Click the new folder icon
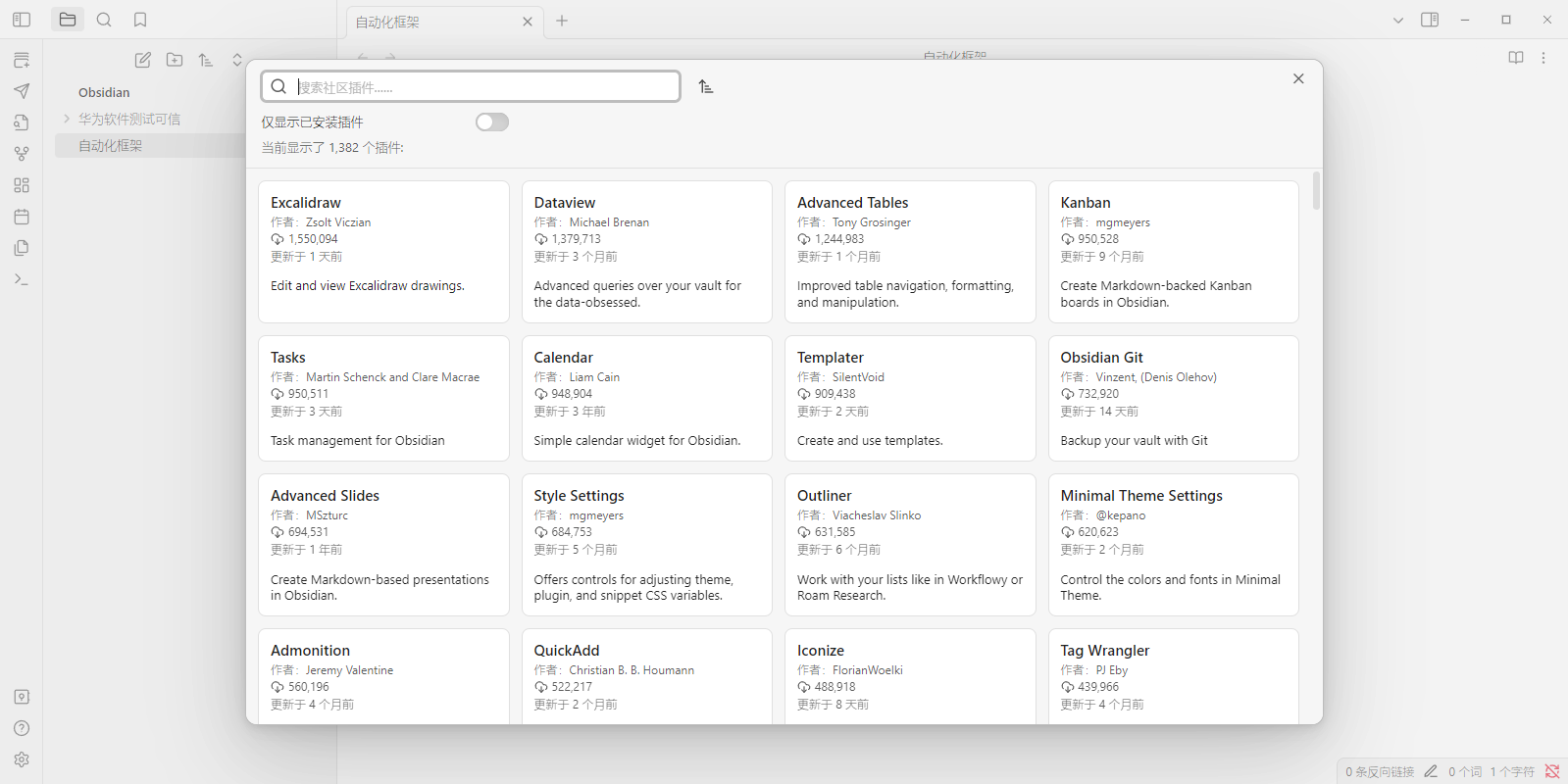Image resolution: width=1568 pixels, height=784 pixels. 175,60
